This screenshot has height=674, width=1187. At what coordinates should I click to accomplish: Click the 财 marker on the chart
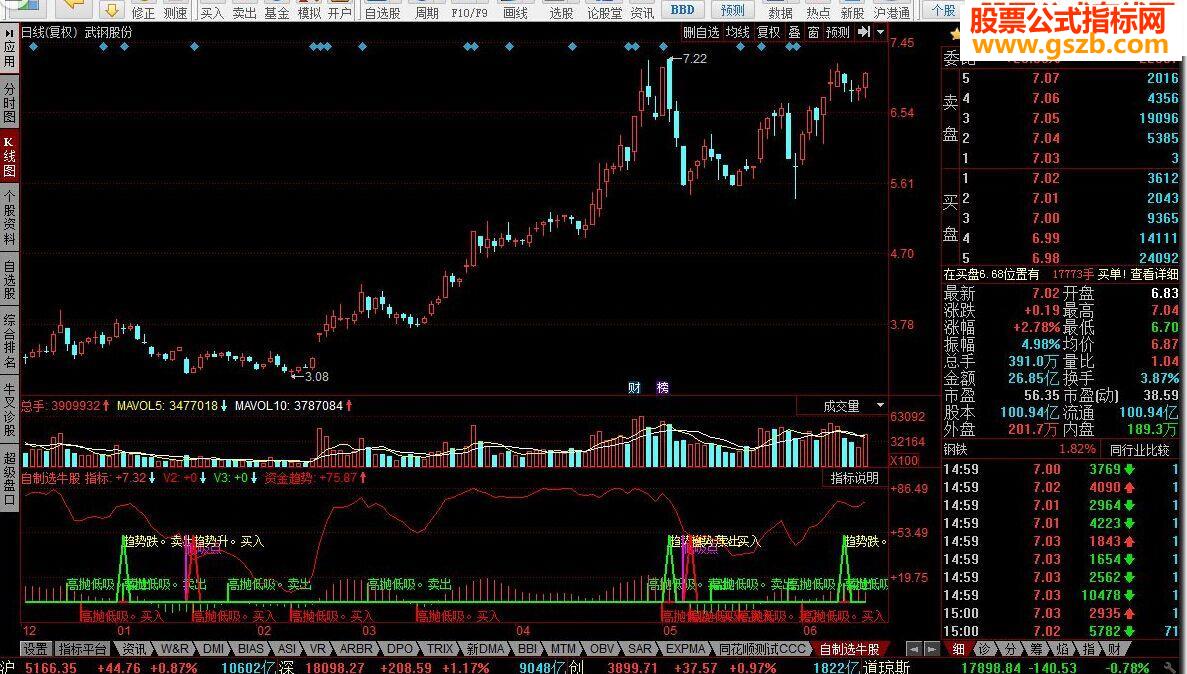point(634,388)
